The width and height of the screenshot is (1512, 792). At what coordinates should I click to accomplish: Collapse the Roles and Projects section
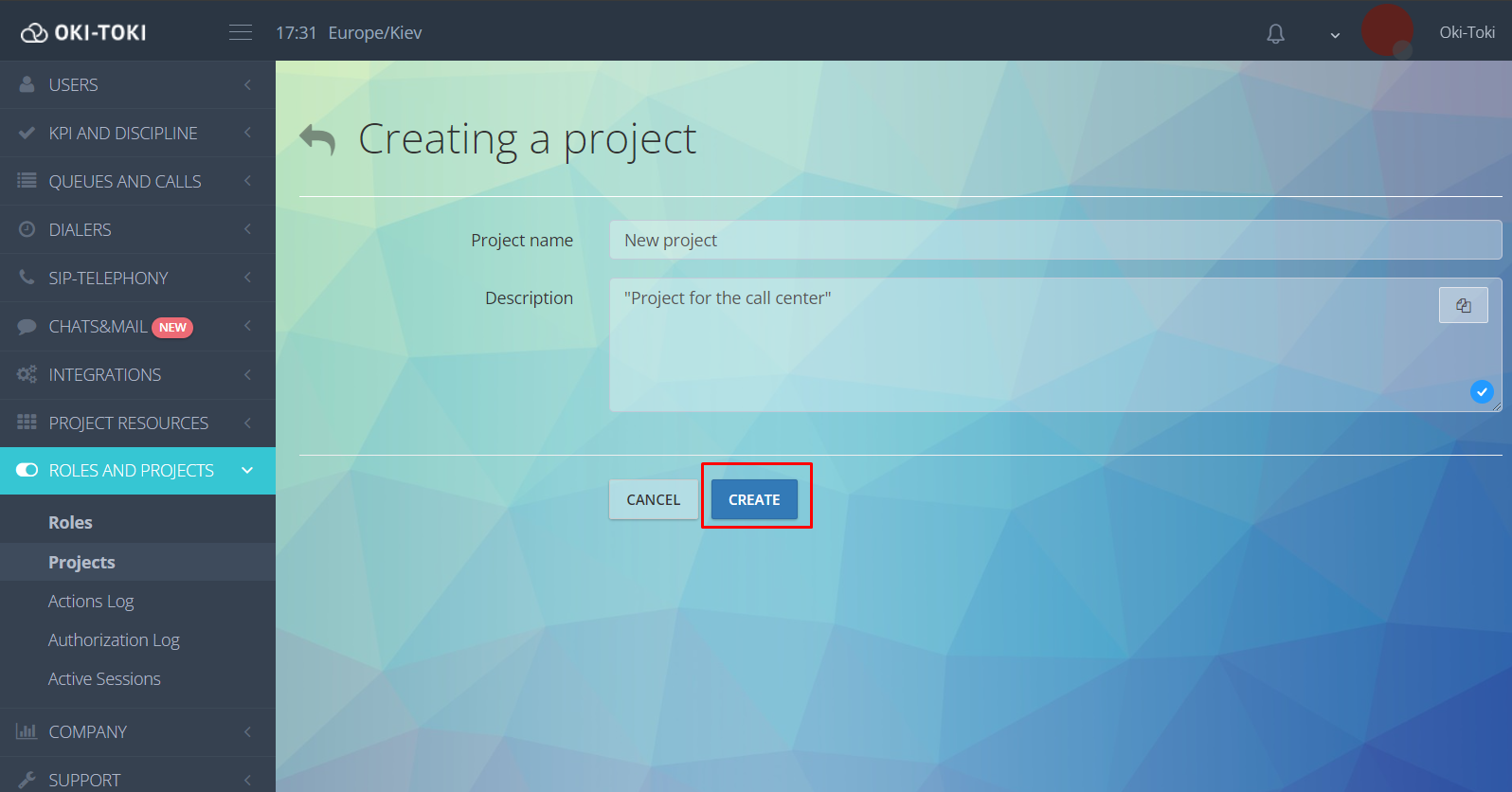pyautogui.click(x=247, y=470)
